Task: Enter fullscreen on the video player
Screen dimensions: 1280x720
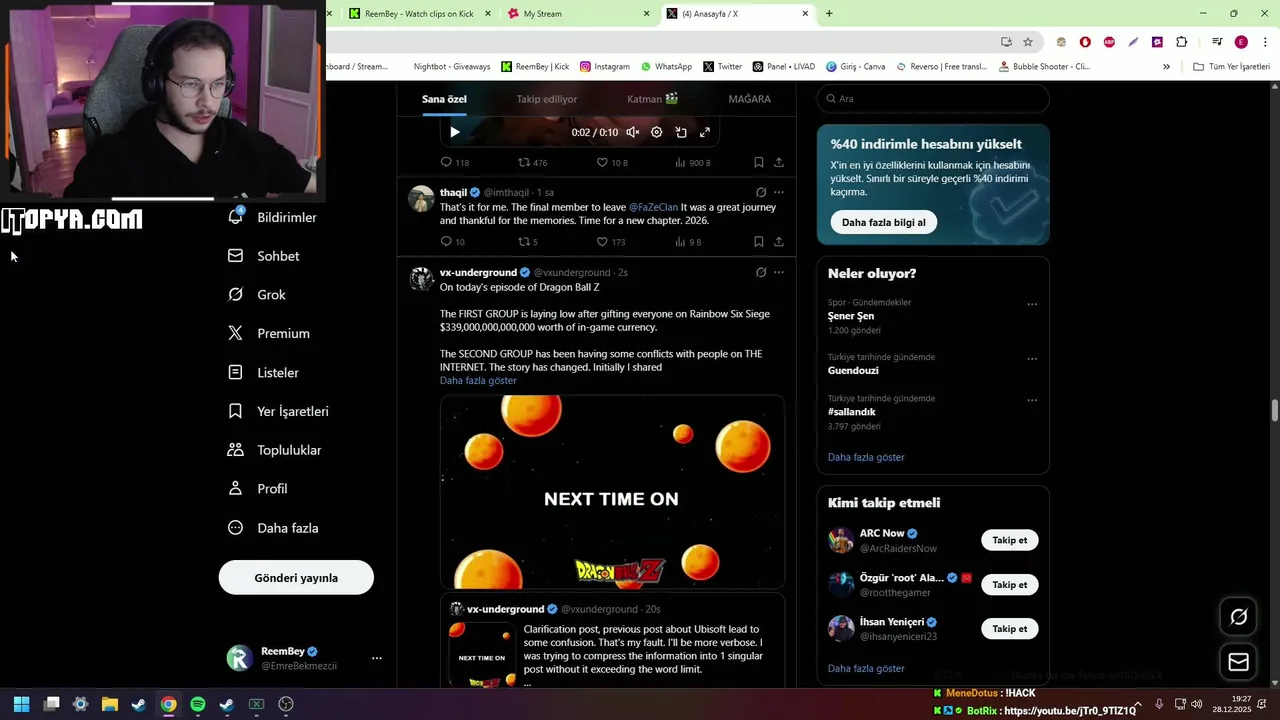Action: (705, 132)
